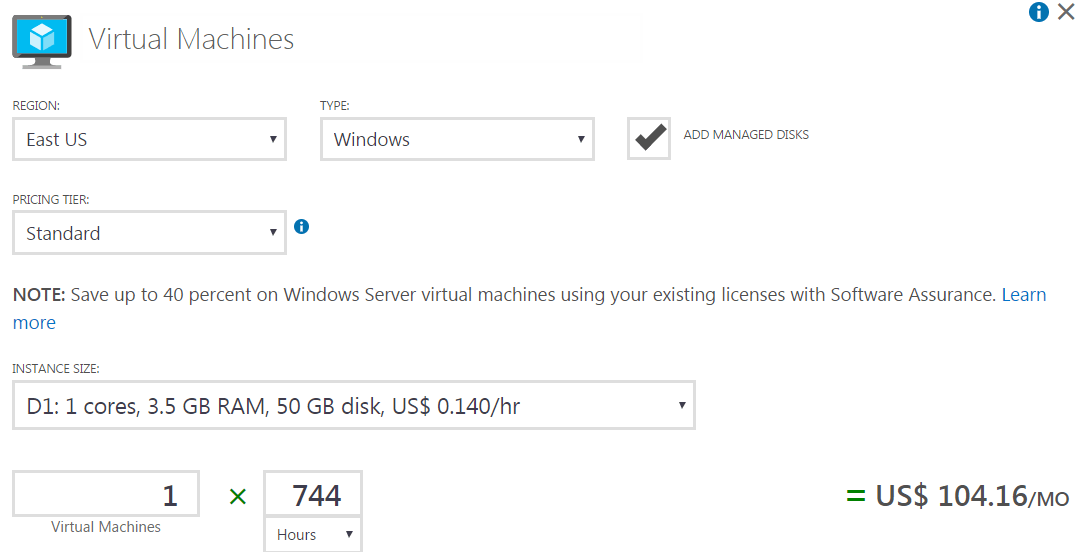Click the Virtual Machines monitor icon
This screenshot has height=552, width=1078.
42,41
